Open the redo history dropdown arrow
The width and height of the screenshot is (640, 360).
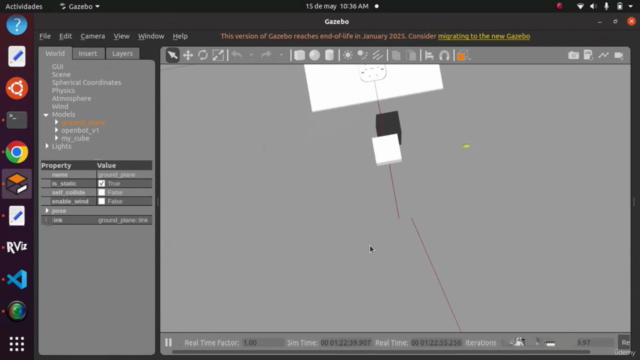pyautogui.click(x=281, y=55)
